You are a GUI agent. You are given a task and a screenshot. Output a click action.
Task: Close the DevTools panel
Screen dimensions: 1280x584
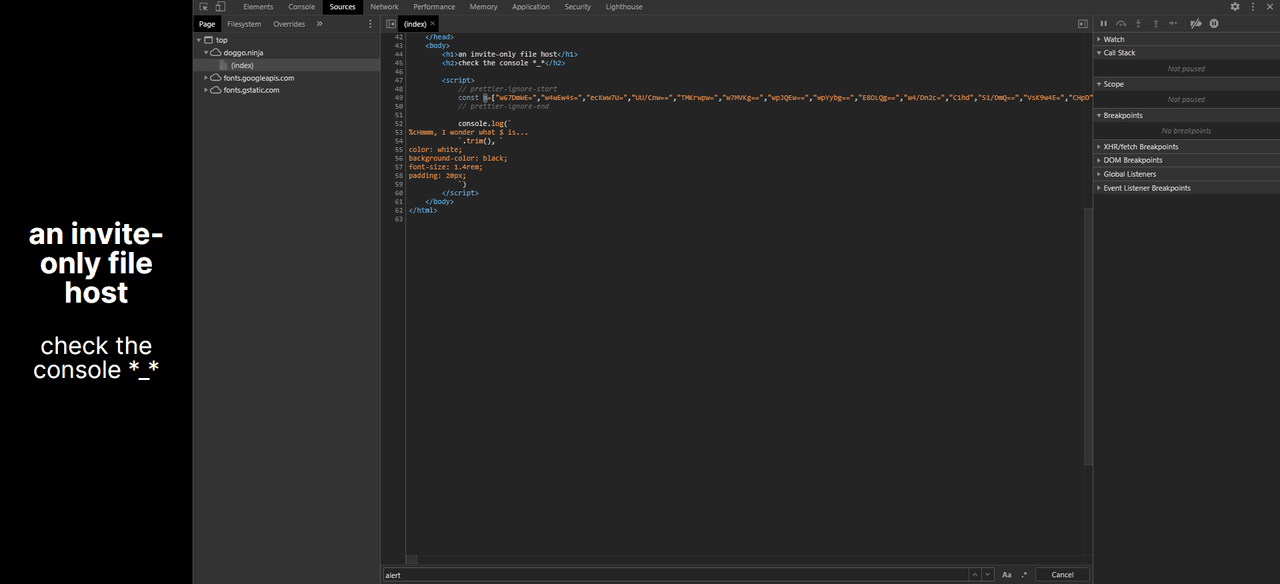pyautogui.click(x=1269, y=7)
